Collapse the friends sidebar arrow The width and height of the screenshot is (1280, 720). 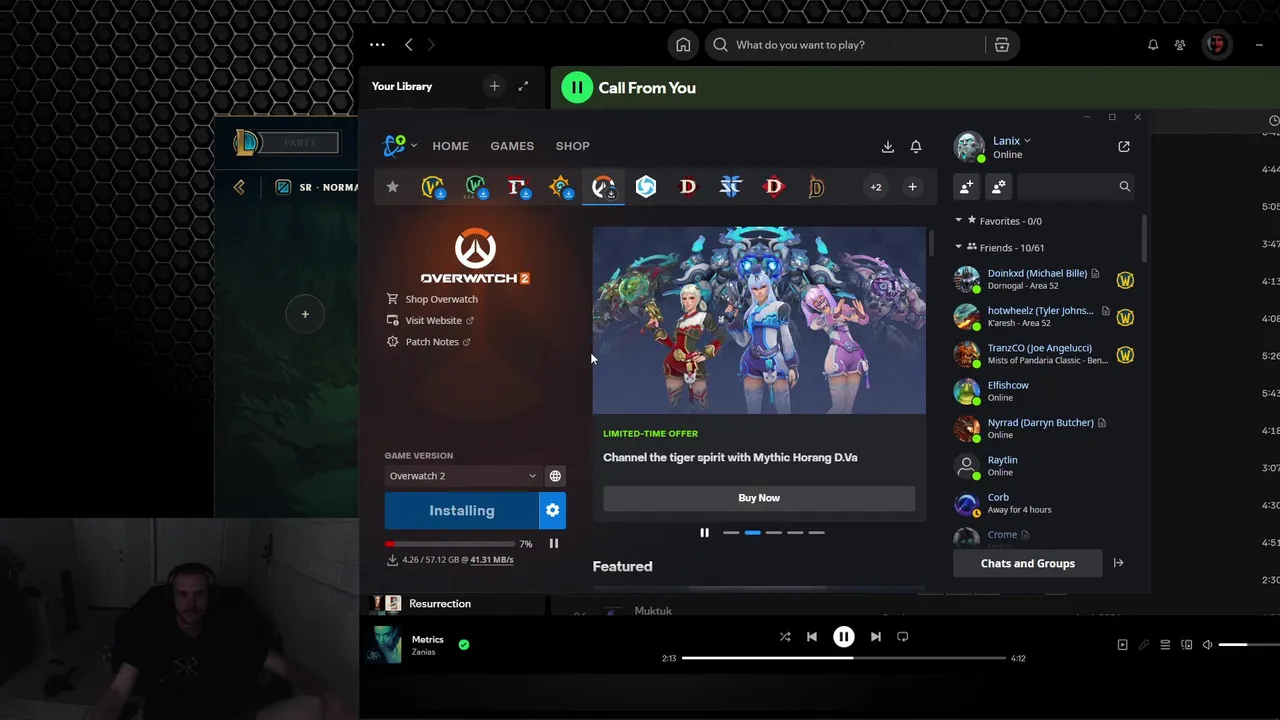[1119, 564]
